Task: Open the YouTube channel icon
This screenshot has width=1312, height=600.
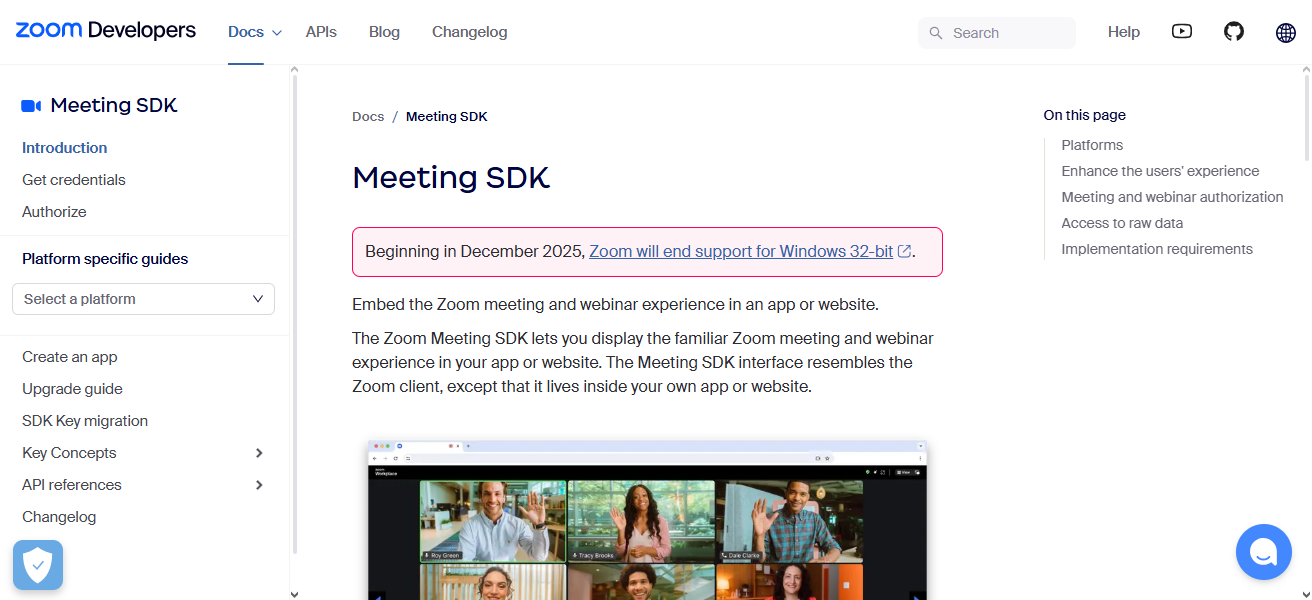Action: 1181,31
